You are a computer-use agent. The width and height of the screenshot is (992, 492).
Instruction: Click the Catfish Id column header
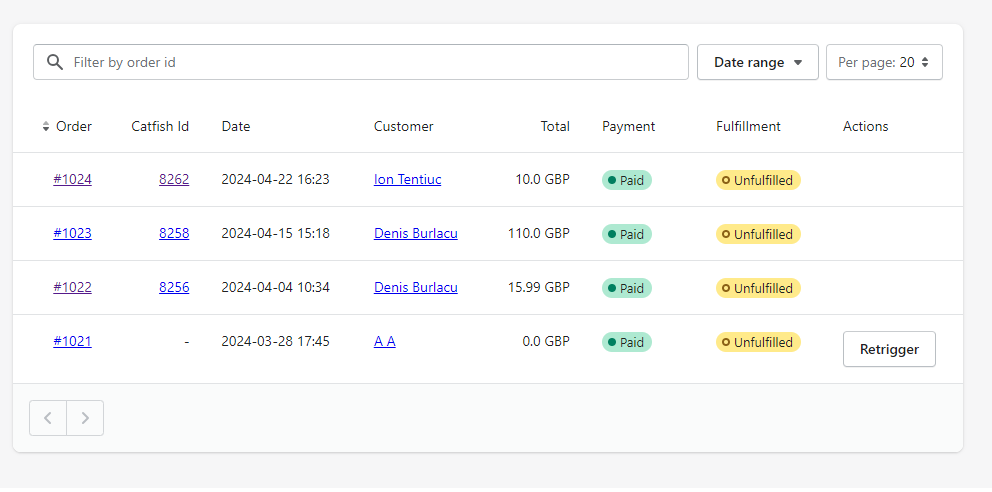[x=160, y=126]
